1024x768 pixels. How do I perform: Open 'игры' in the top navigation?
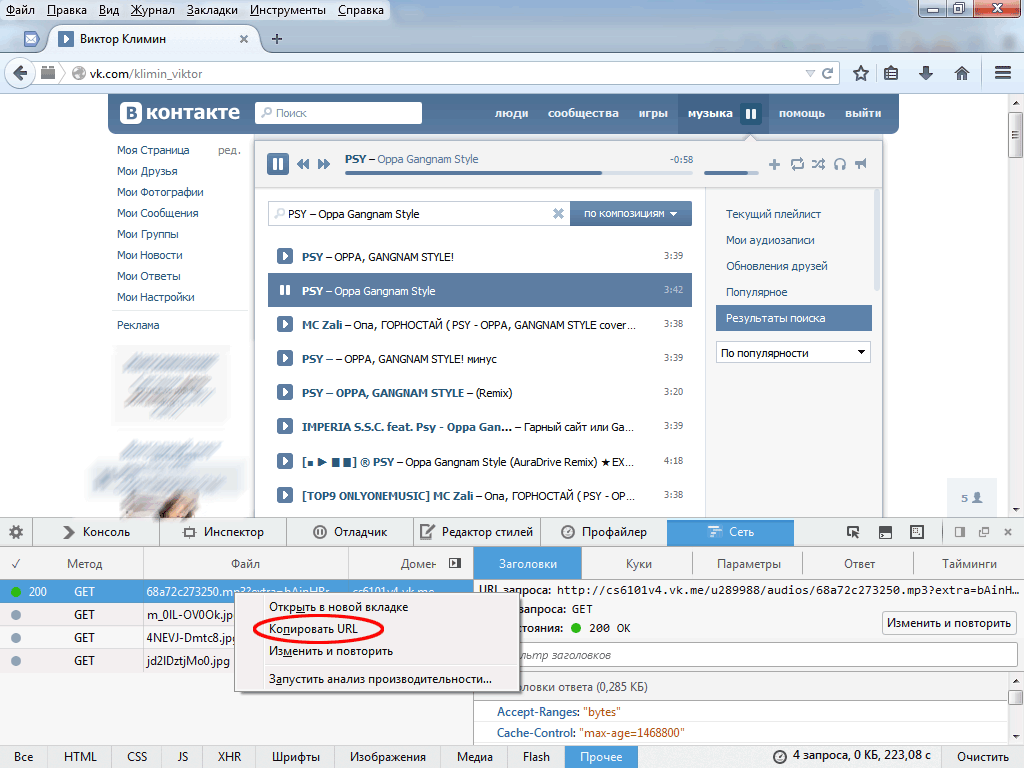click(653, 113)
